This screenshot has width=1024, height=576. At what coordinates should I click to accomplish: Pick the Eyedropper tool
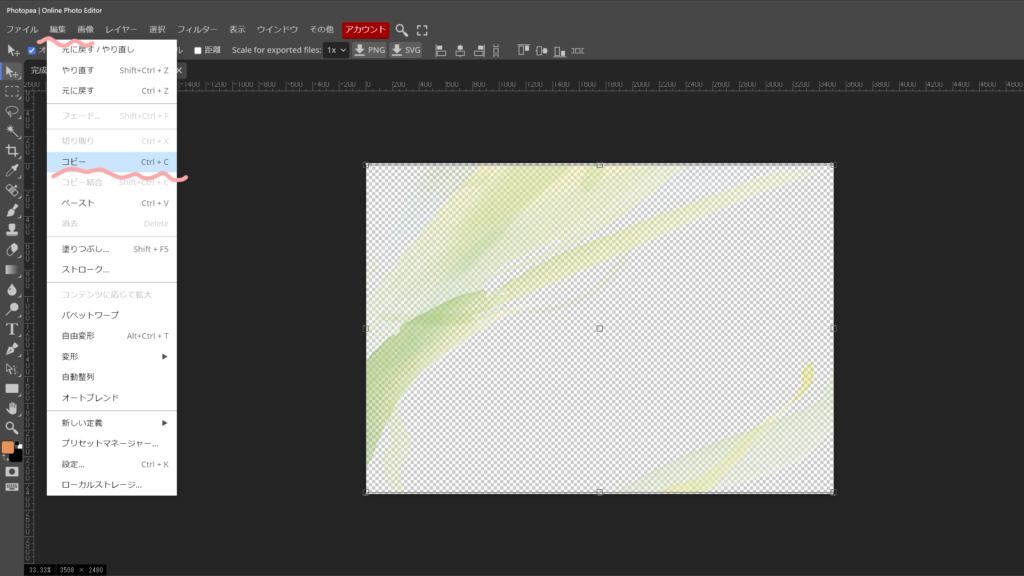click(x=12, y=171)
